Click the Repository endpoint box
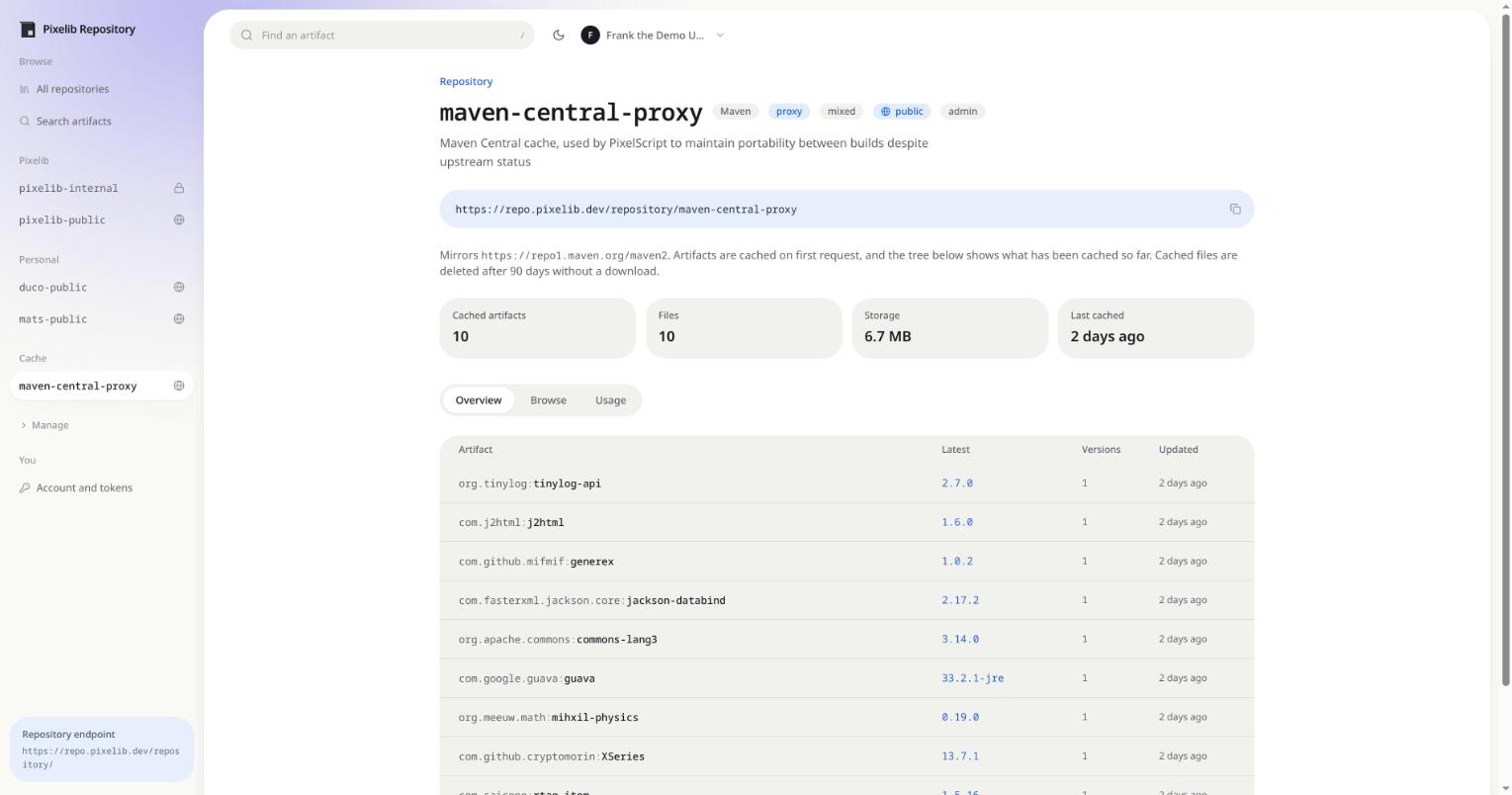 pos(102,750)
